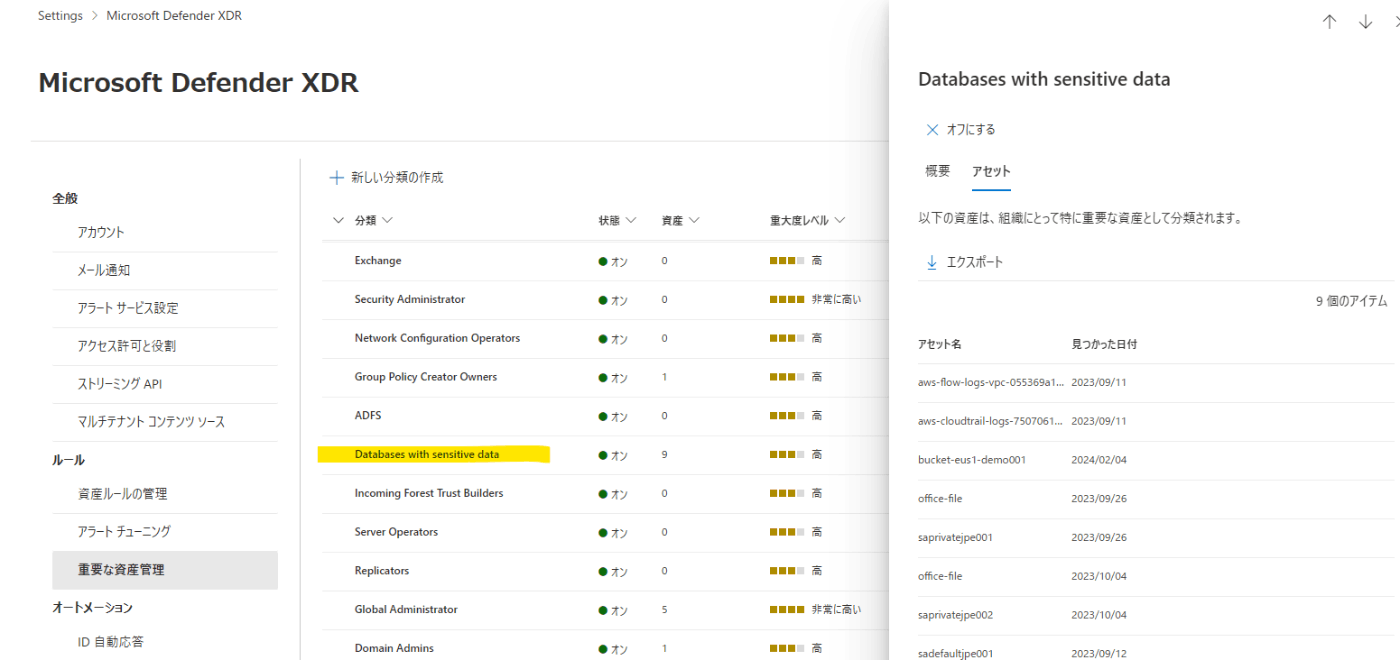Open ストリーミング API settings

120,384
